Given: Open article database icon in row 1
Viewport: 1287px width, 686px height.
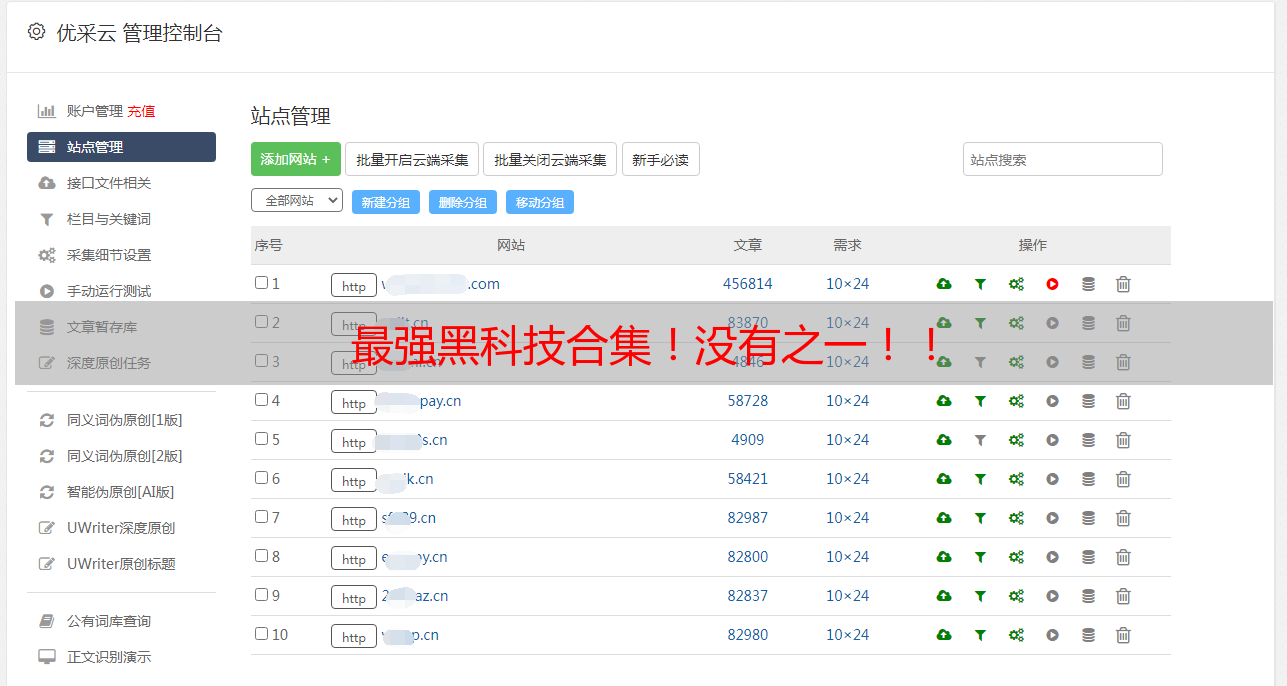Looking at the screenshot, I should click(x=1088, y=284).
